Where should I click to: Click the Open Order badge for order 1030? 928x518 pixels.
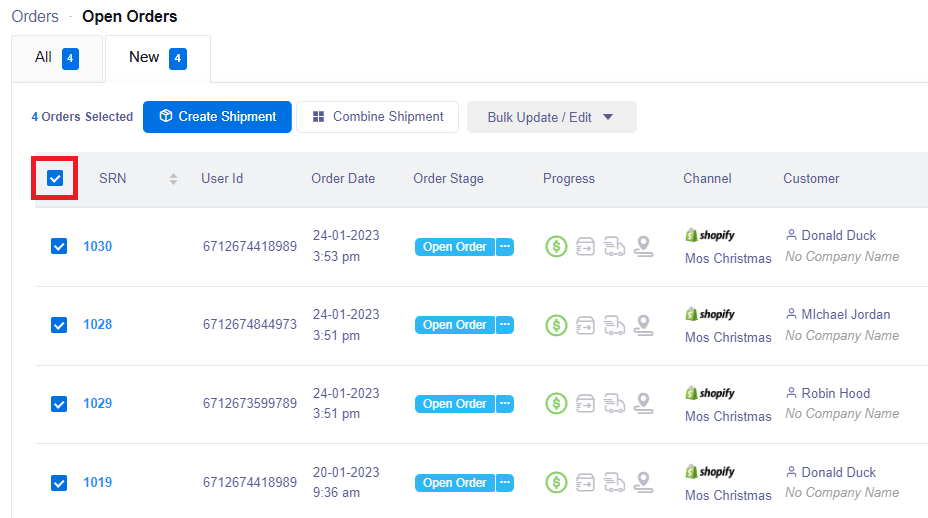pos(455,246)
